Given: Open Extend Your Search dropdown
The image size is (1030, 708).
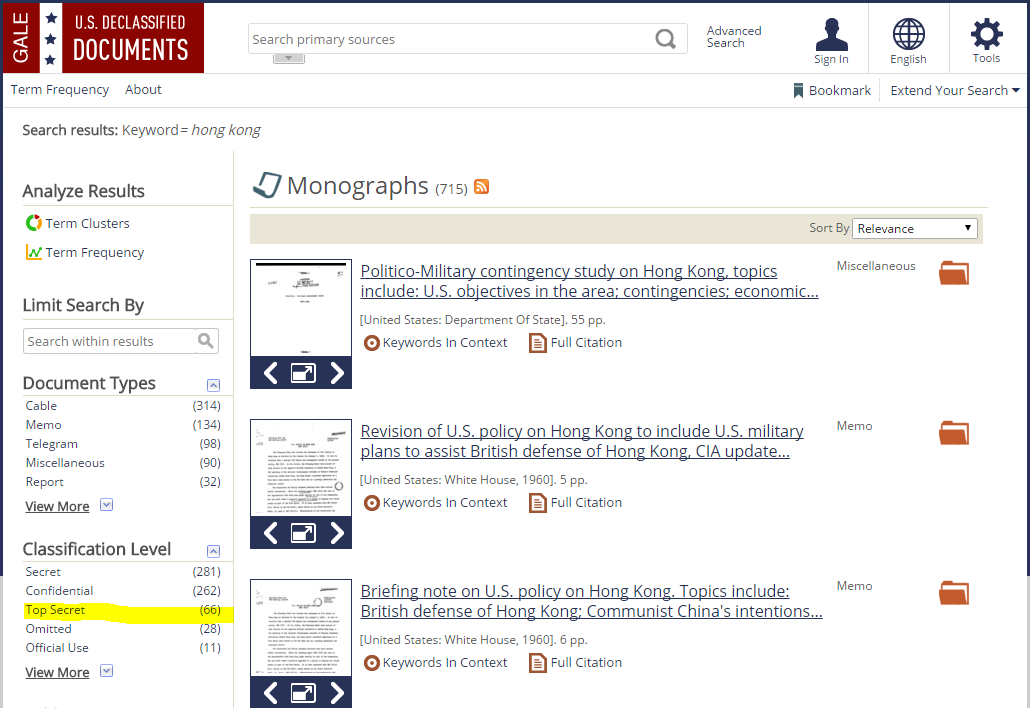Looking at the screenshot, I should coord(954,91).
